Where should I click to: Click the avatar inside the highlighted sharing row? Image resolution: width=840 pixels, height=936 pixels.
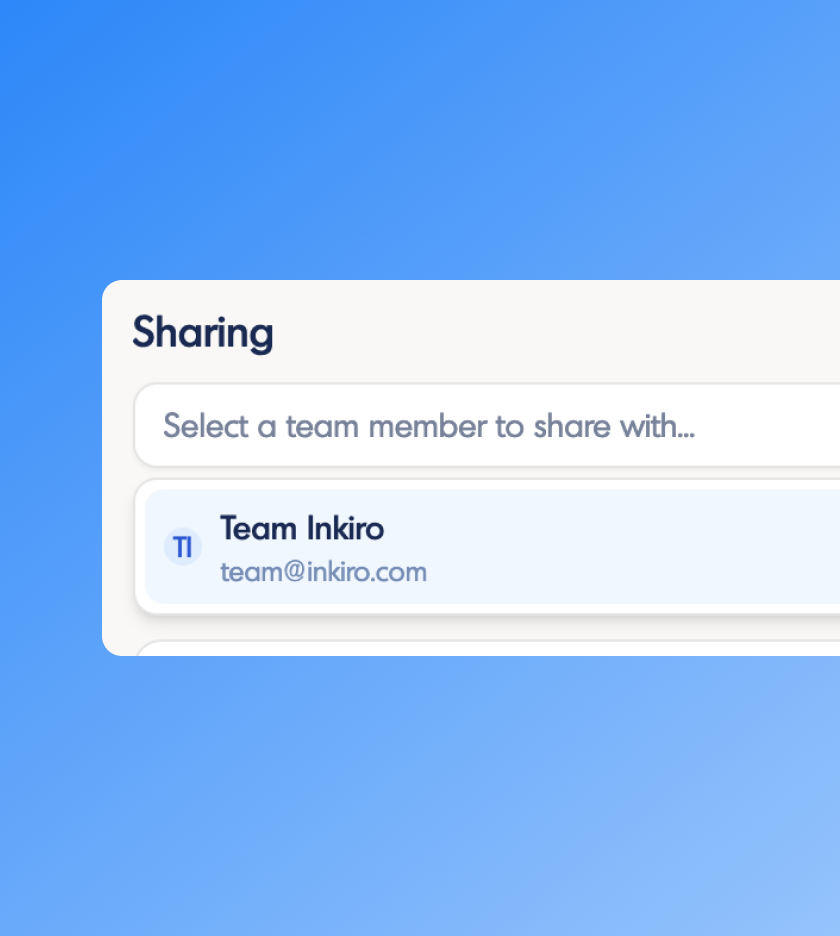(x=182, y=547)
